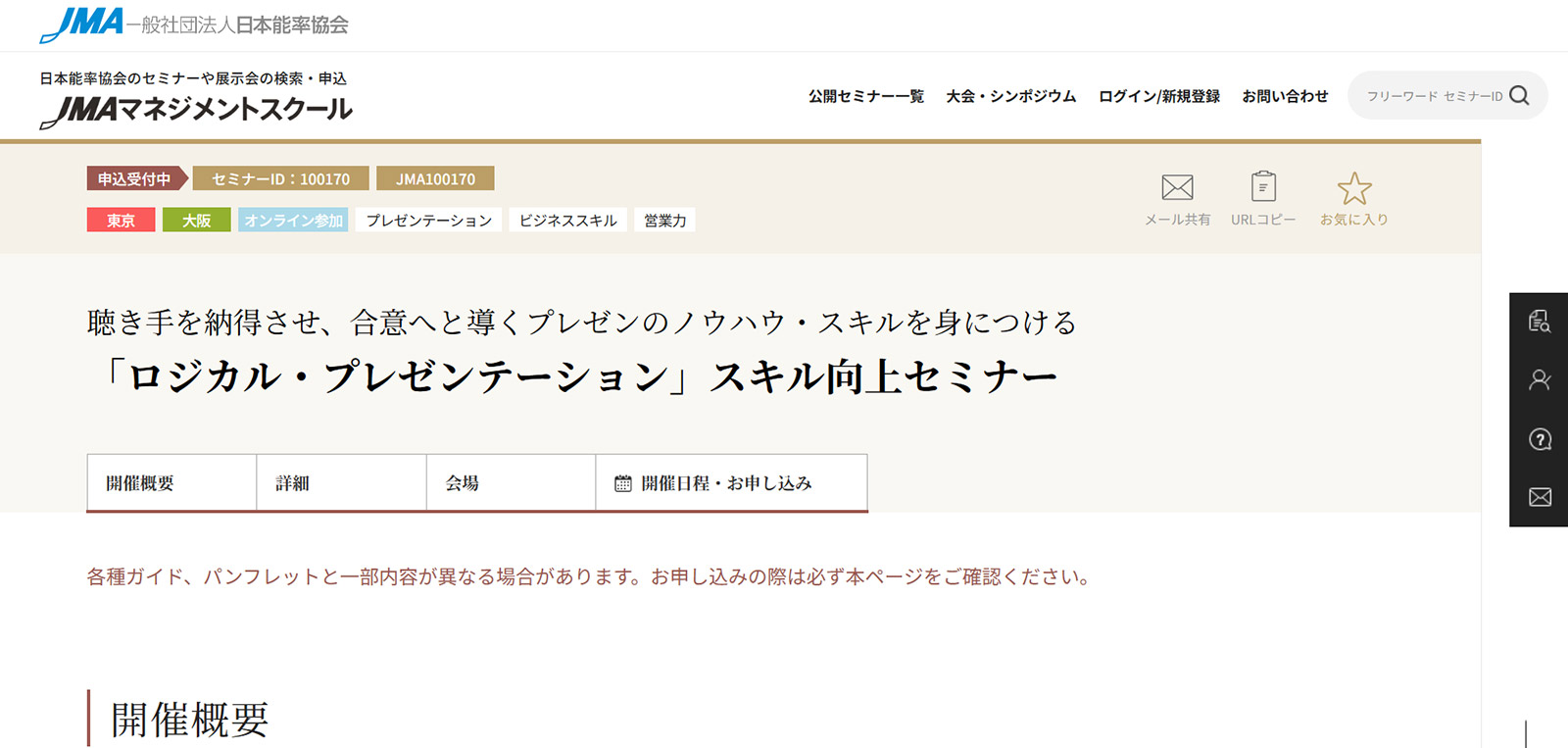Switch to 開催日程・お申し込み tab
Viewport: 1568px width, 748px height.
pos(731,482)
